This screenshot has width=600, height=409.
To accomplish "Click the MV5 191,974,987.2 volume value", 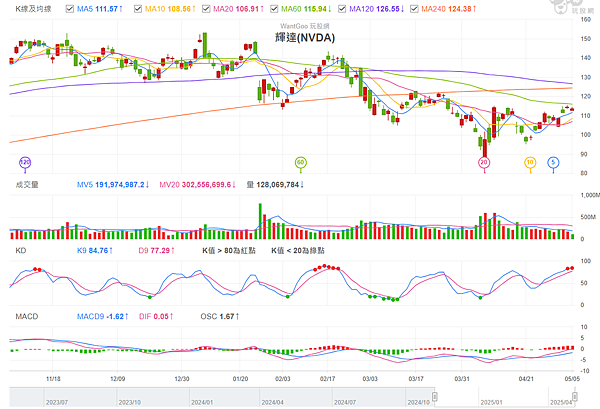I will tap(113, 185).
